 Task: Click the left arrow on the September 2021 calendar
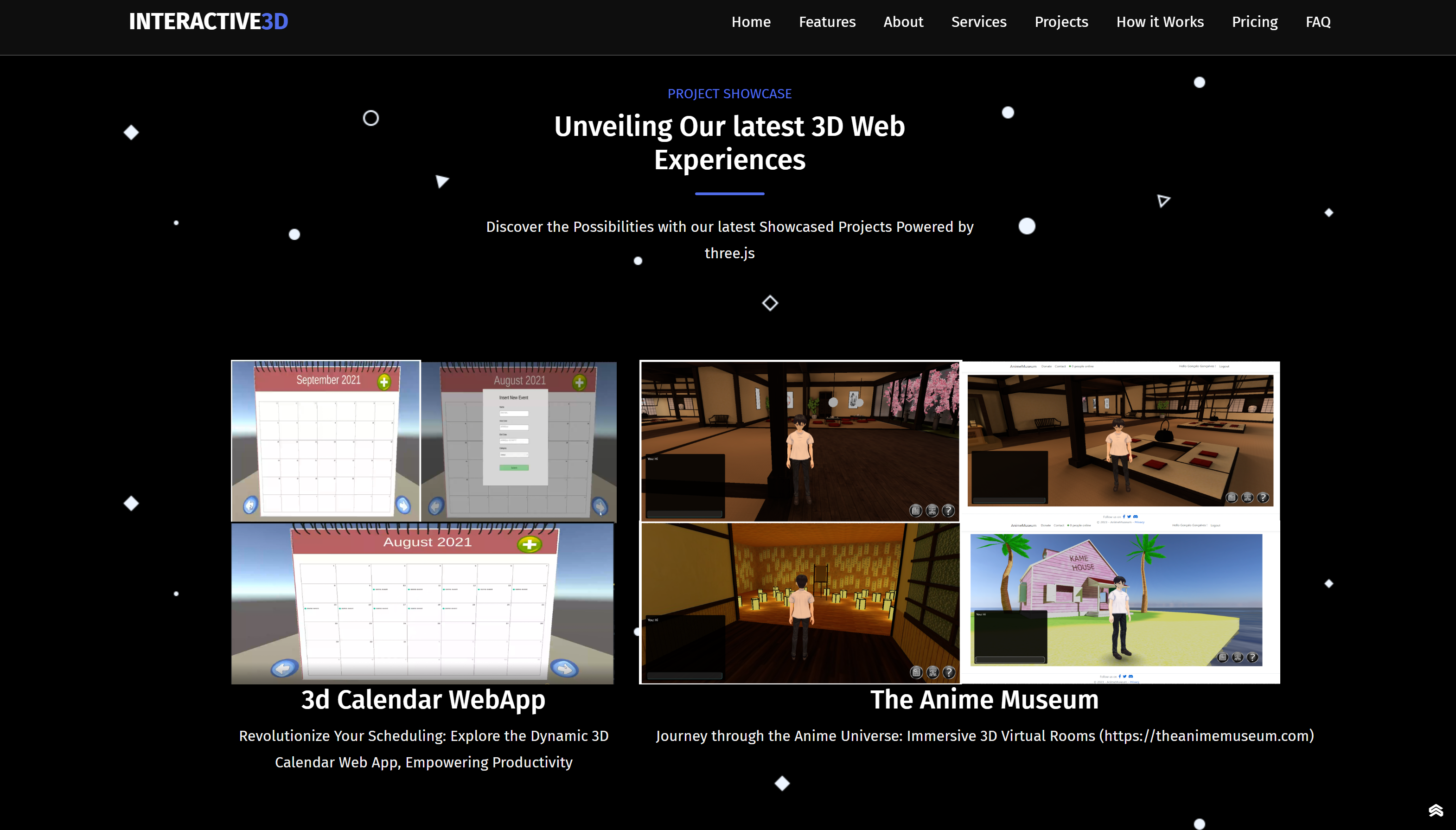(x=250, y=505)
